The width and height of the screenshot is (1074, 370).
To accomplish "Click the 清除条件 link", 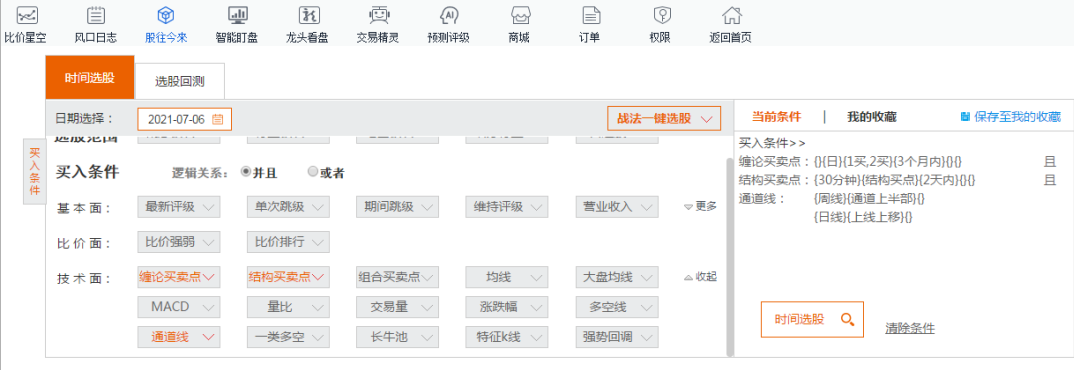I will point(910,328).
